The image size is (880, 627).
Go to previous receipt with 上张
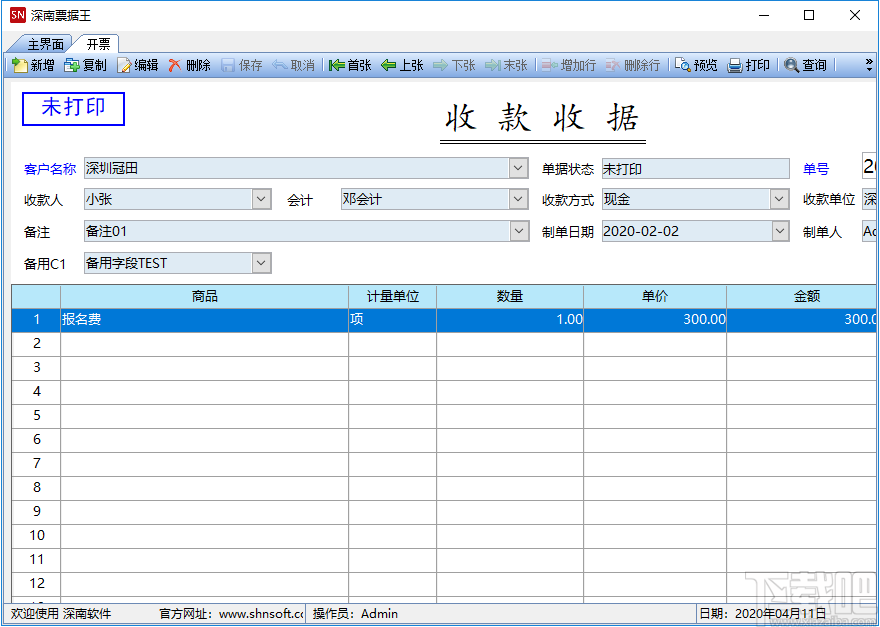tap(402, 66)
